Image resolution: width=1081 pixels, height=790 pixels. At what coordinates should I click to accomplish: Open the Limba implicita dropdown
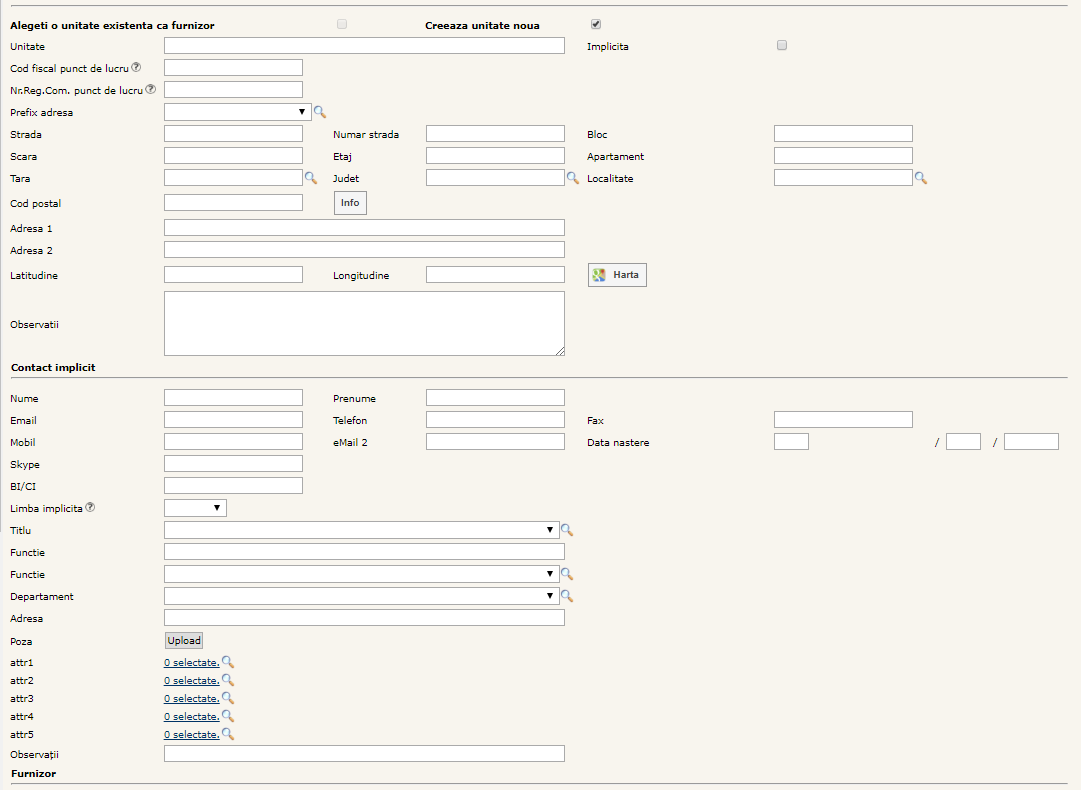click(195, 508)
